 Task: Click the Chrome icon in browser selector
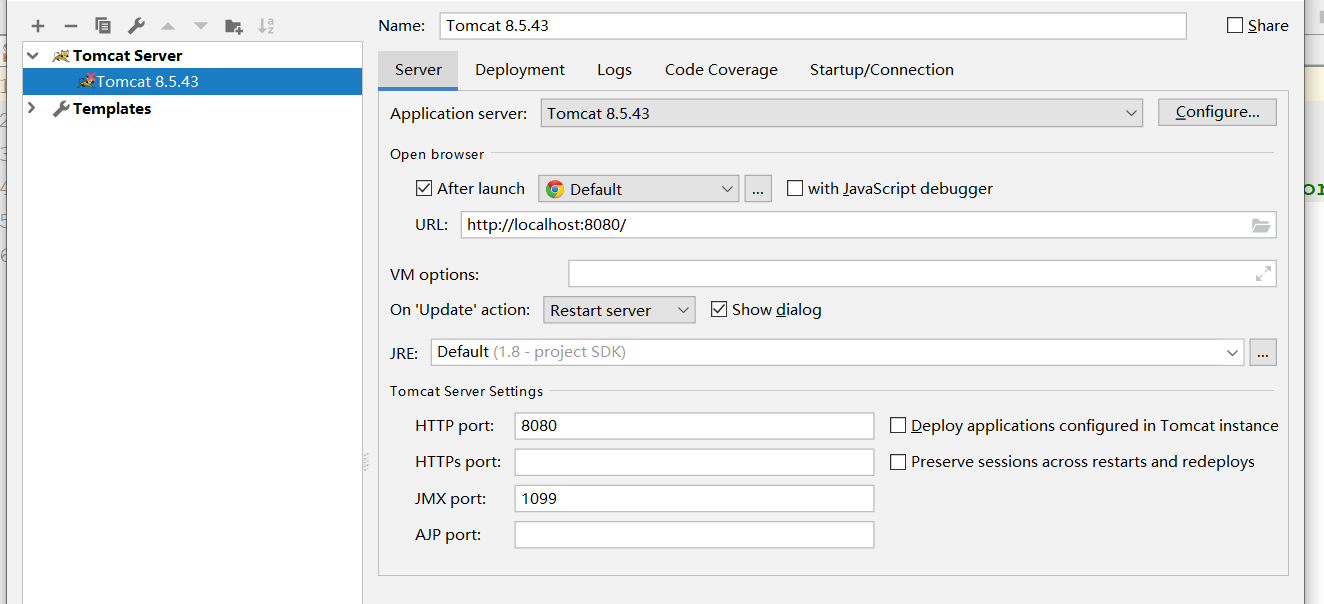(555, 189)
